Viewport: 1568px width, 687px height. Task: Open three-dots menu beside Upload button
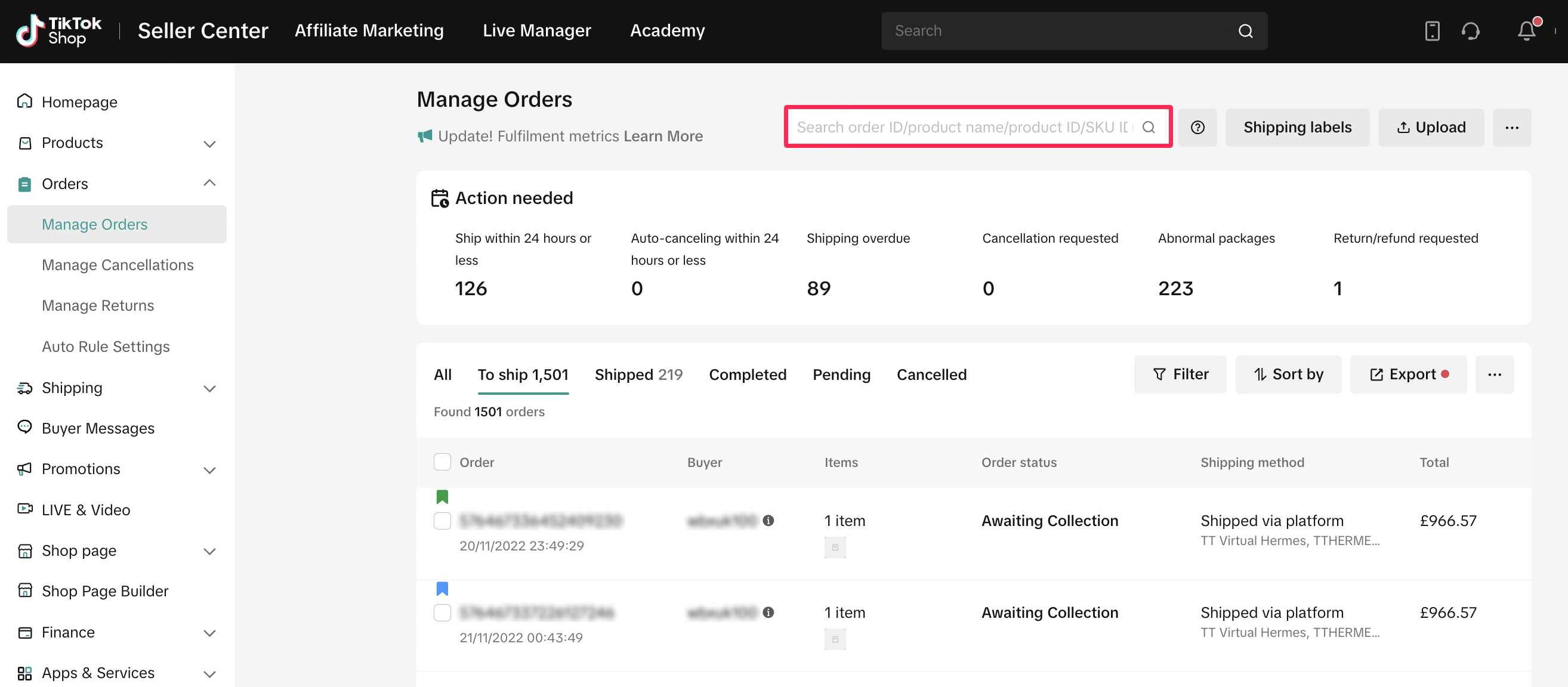pos(1511,127)
